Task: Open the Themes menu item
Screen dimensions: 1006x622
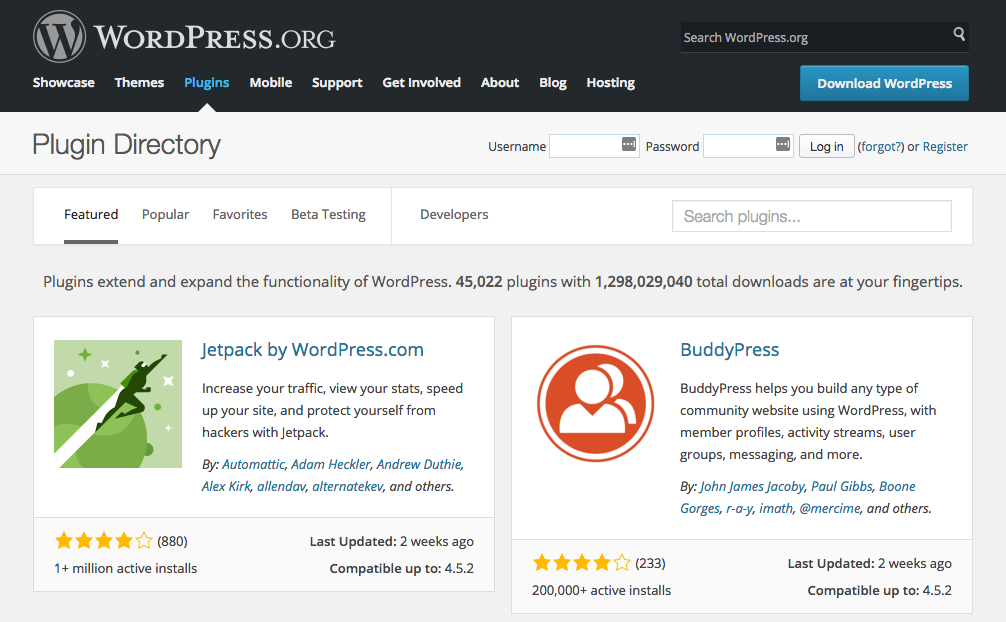Action: [139, 82]
